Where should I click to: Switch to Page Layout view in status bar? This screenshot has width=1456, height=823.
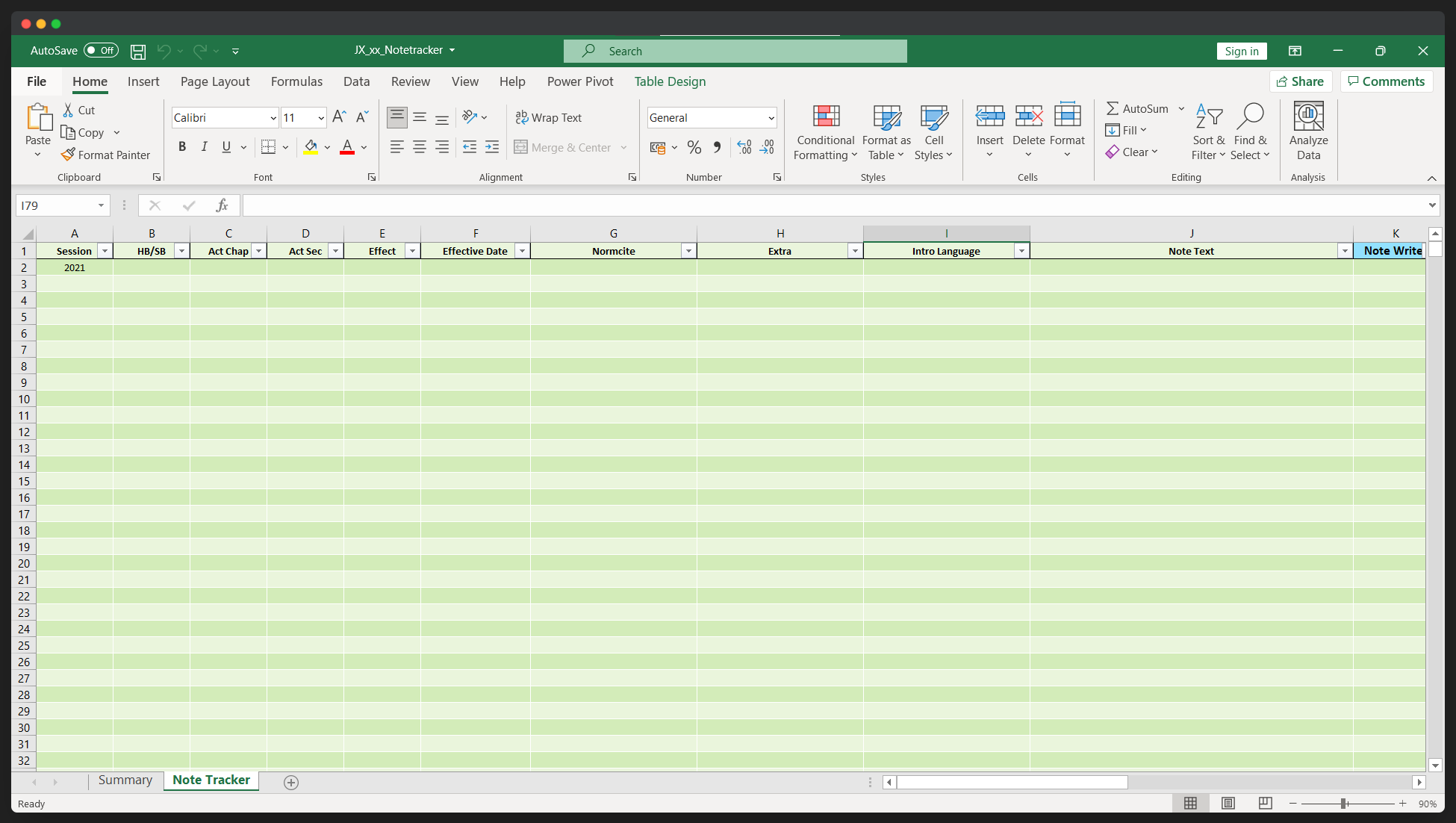point(1228,804)
